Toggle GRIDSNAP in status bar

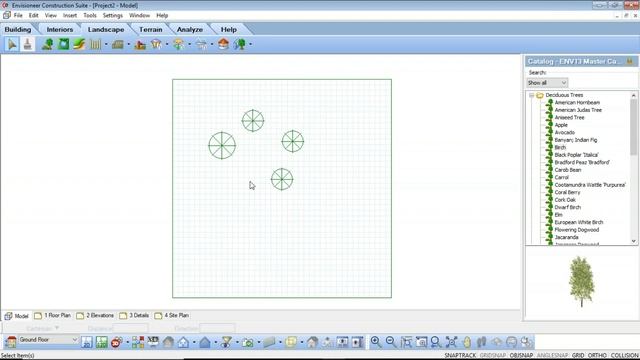click(493, 356)
